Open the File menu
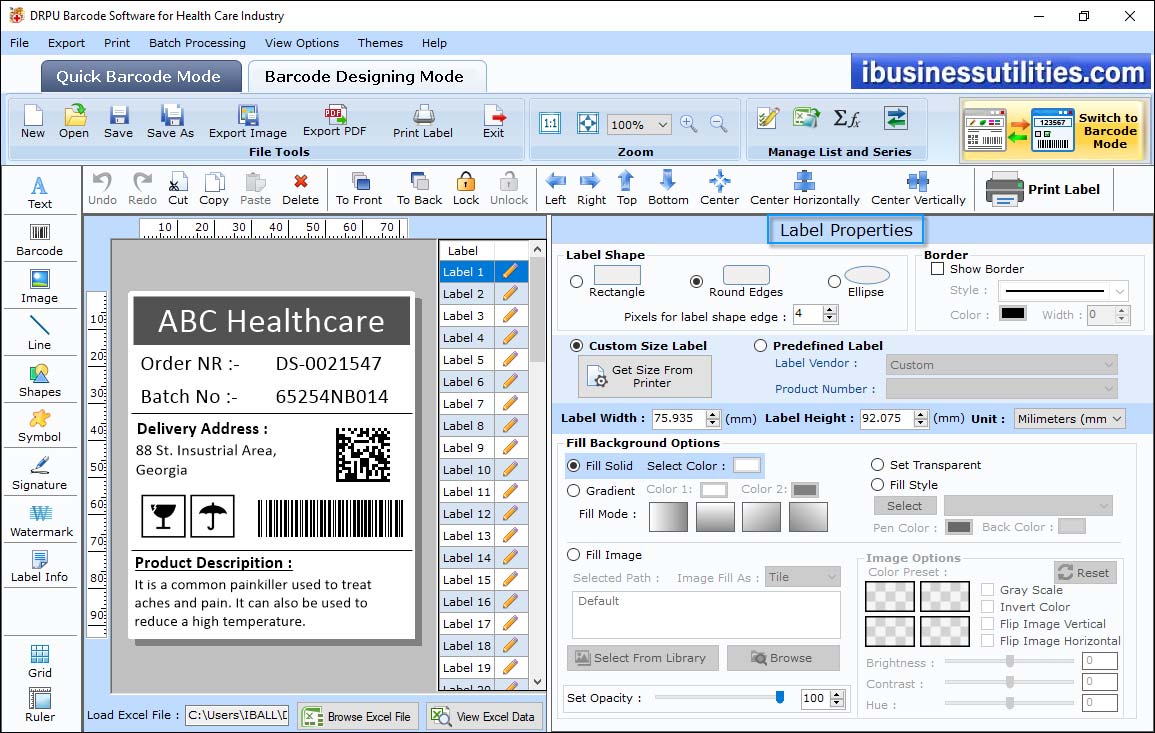This screenshot has width=1155, height=733. 19,43
